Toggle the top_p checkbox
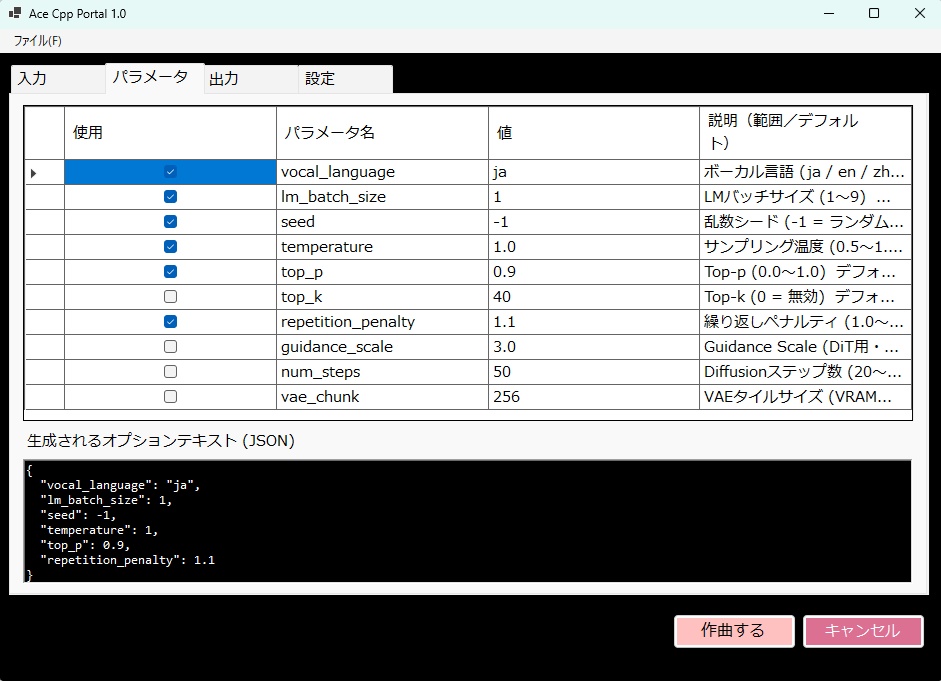 (x=170, y=272)
